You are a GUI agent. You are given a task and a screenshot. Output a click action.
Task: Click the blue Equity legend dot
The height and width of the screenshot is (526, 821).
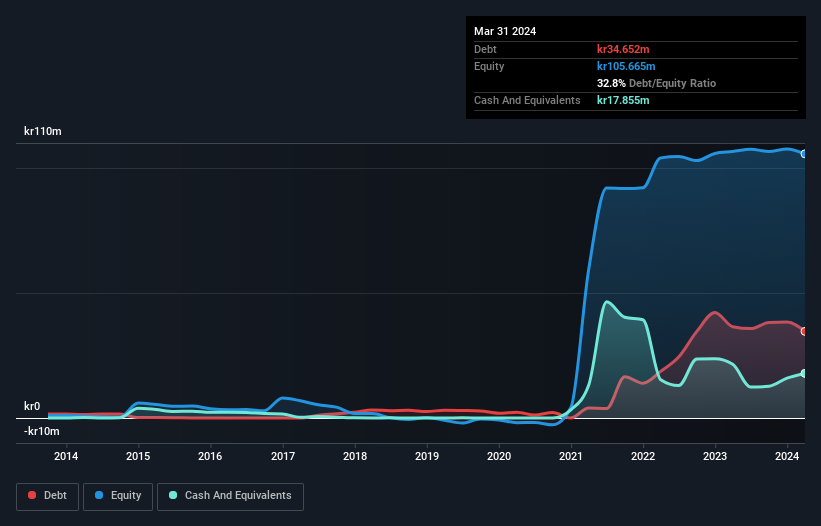[99, 495]
